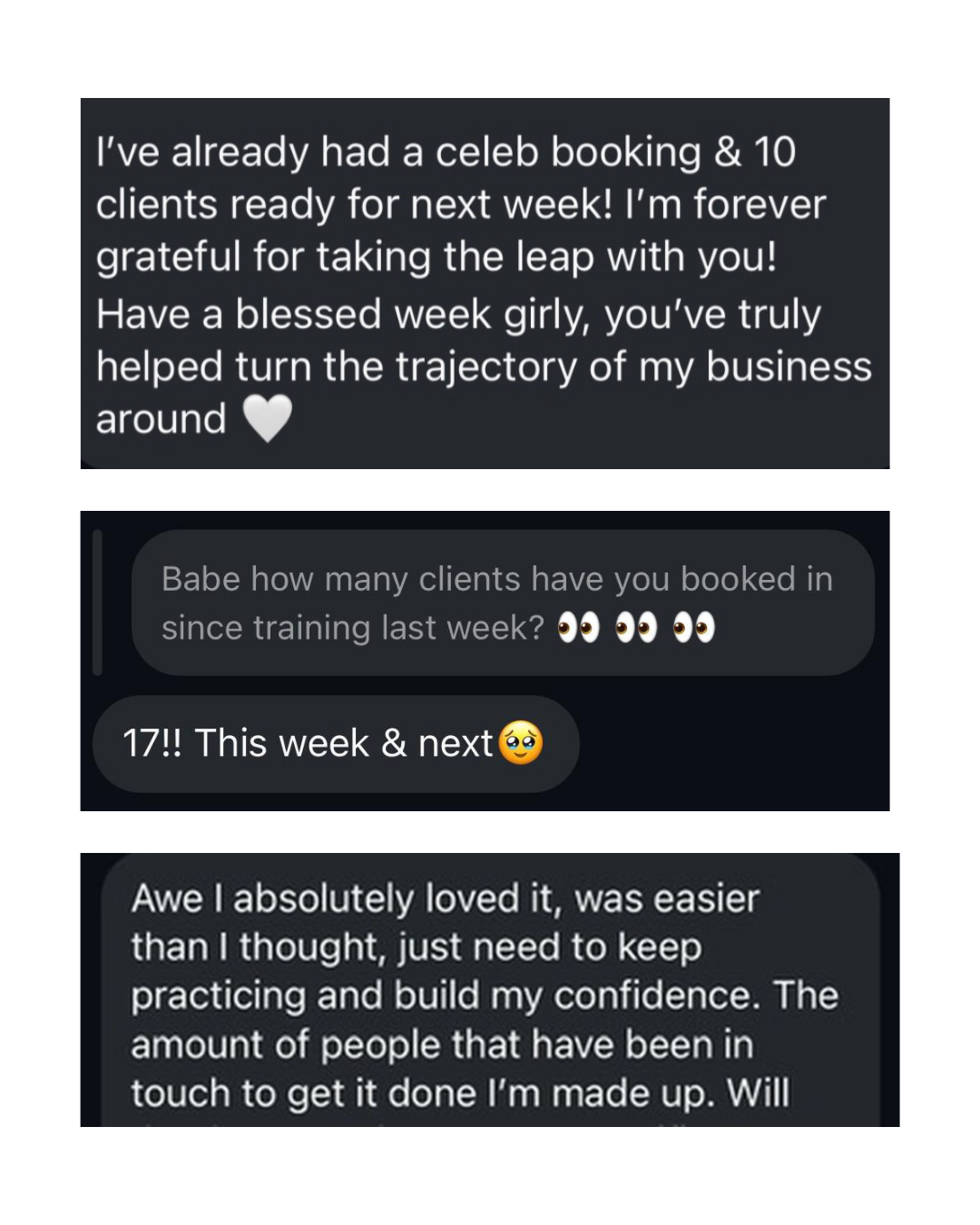Click the text 'celeb booking & 10'
Screen dimensions: 980x1225
pos(615,152)
